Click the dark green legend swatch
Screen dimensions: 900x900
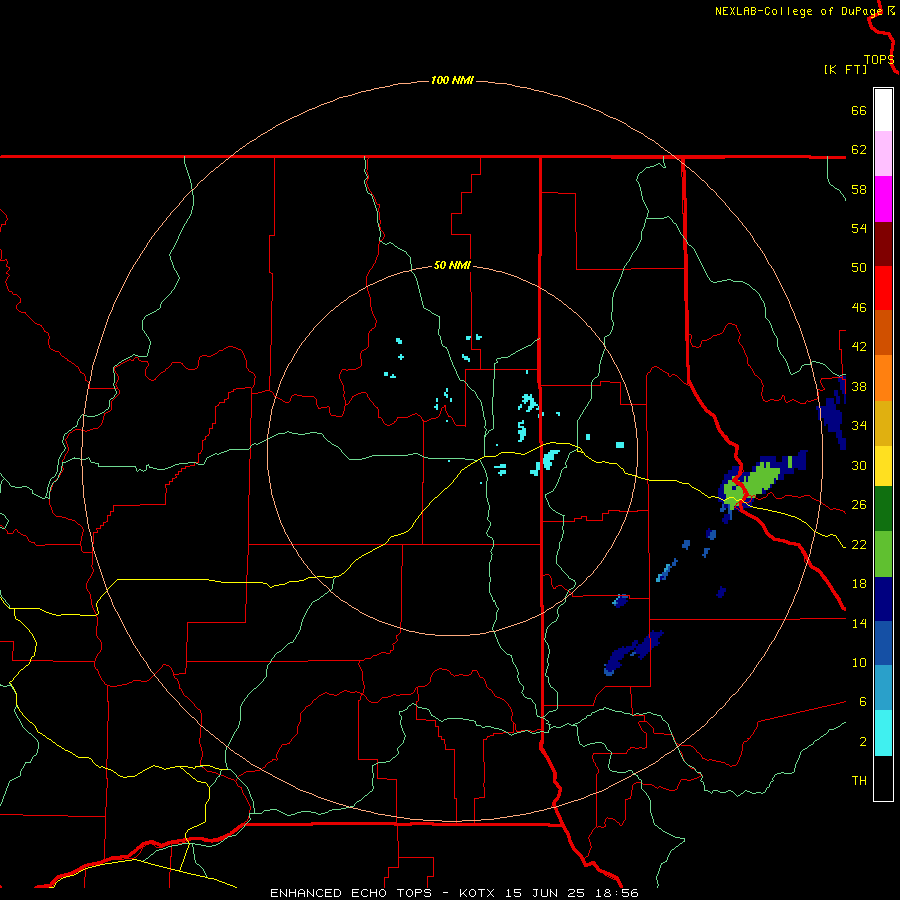883,509
